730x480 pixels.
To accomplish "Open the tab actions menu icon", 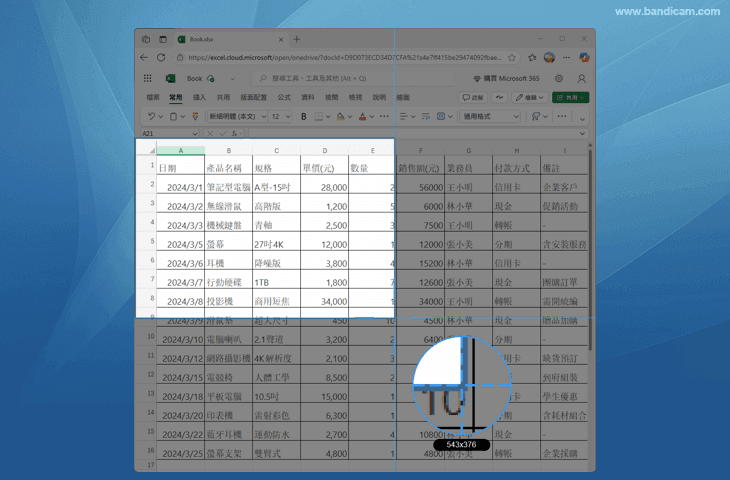I will click(162, 39).
